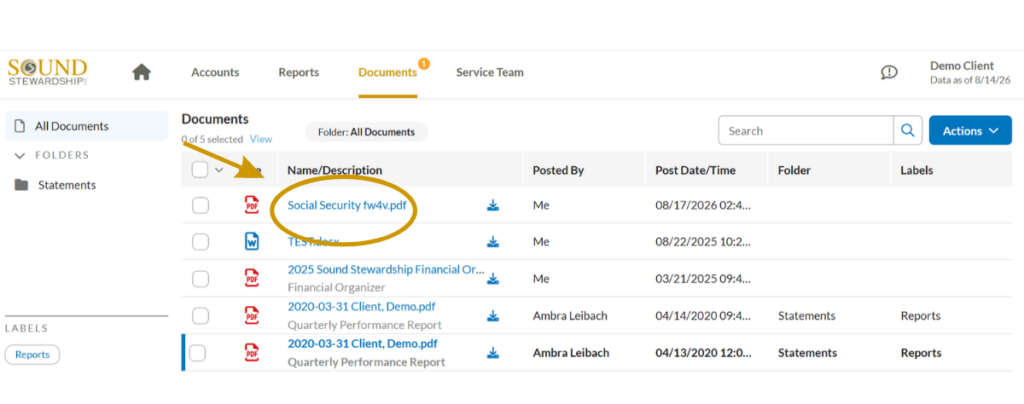
Task: Download the TEST.docx file
Action: click(x=492, y=242)
